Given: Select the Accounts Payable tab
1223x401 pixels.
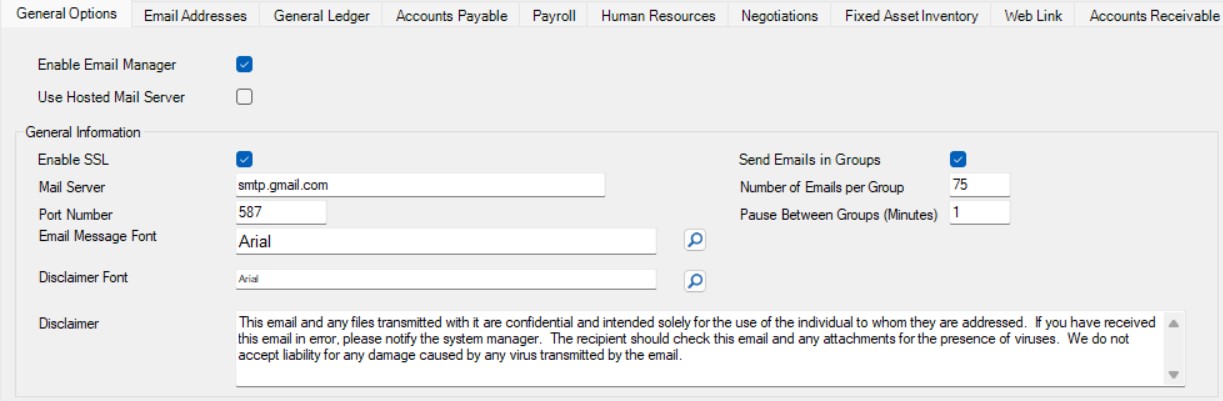Looking at the screenshot, I should tap(451, 16).
